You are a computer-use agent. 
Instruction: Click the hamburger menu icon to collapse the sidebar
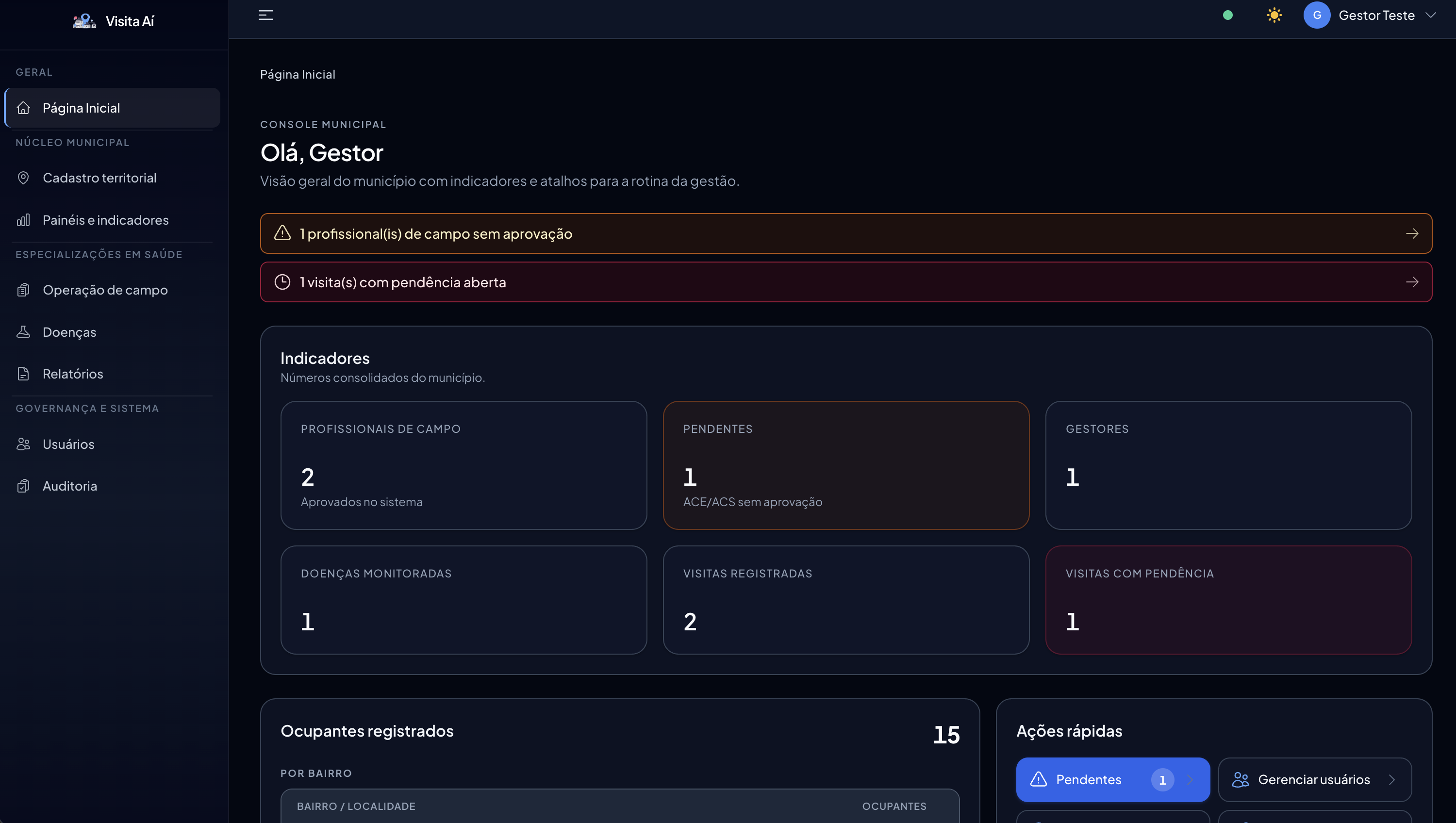point(265,15)
